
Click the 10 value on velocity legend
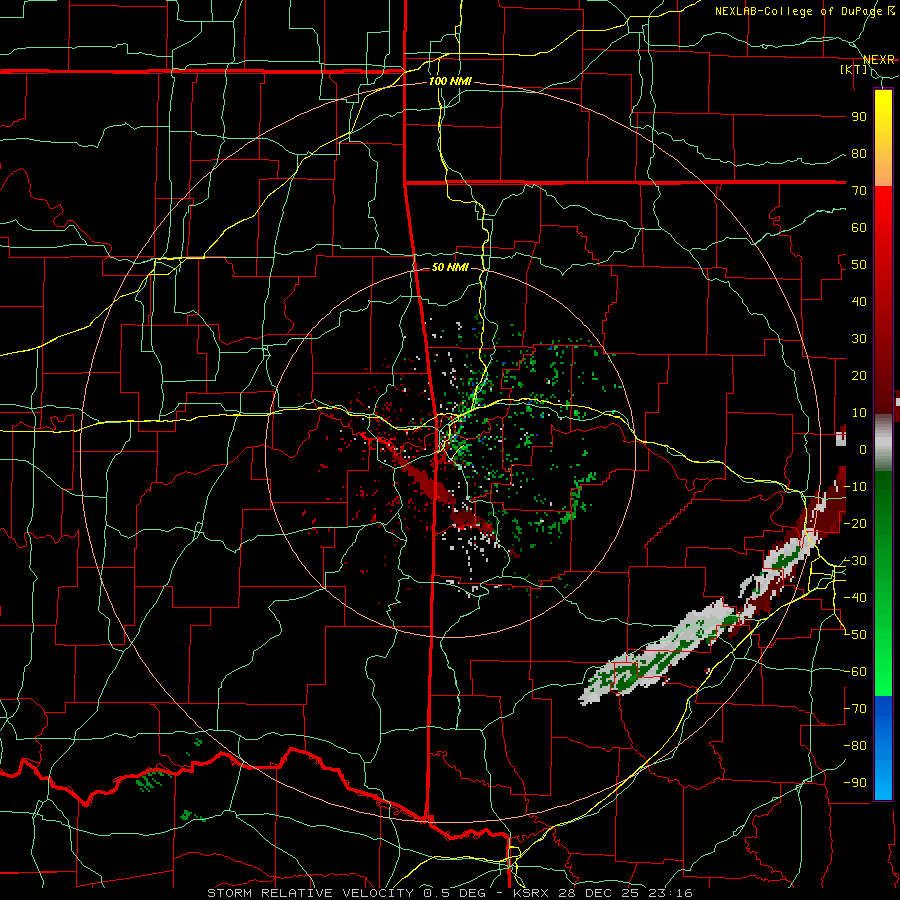(859, 413)
